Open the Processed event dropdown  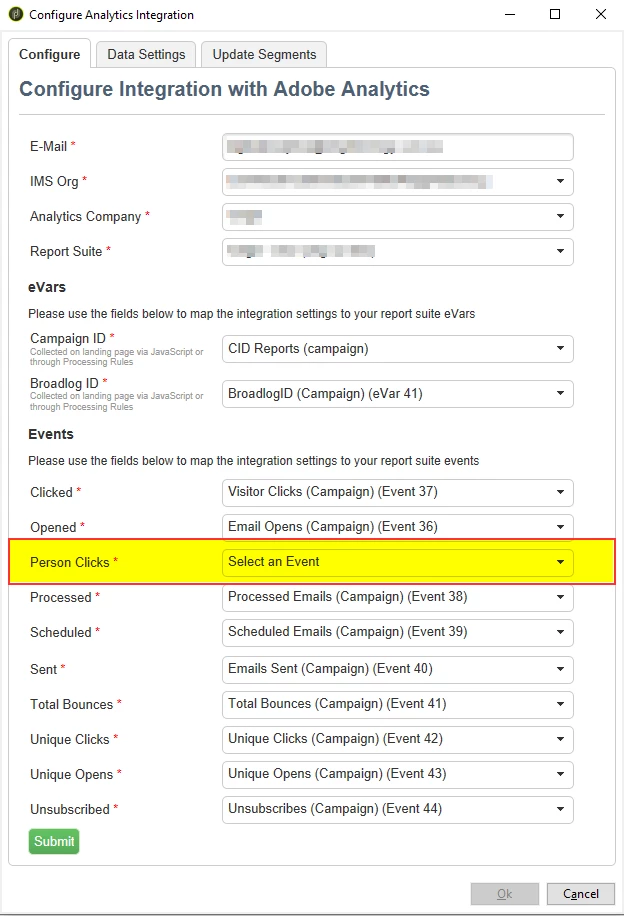397,597
